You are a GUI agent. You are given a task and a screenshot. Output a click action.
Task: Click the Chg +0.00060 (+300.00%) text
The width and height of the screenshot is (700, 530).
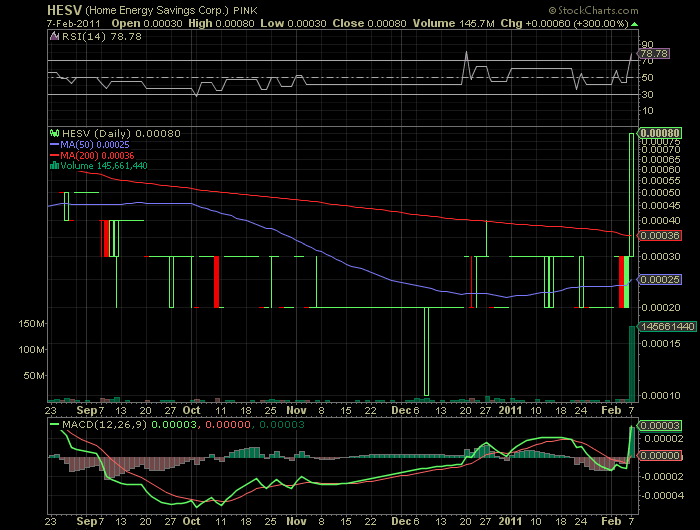(x=565, y=24)
